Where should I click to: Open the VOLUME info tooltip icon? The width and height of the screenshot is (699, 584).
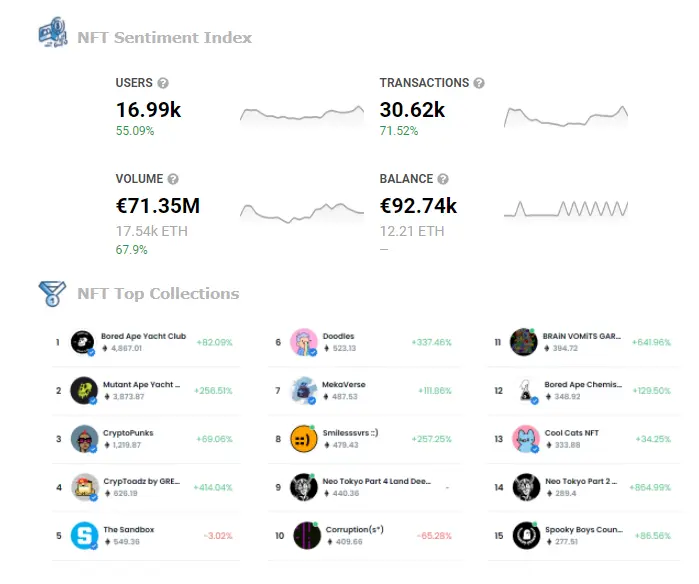click(x=173, y=179)
